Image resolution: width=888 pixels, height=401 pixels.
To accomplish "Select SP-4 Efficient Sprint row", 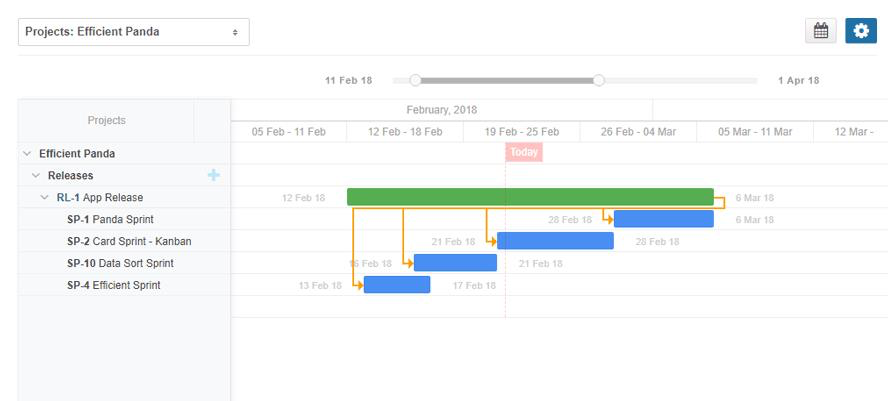I will [113, 286].
